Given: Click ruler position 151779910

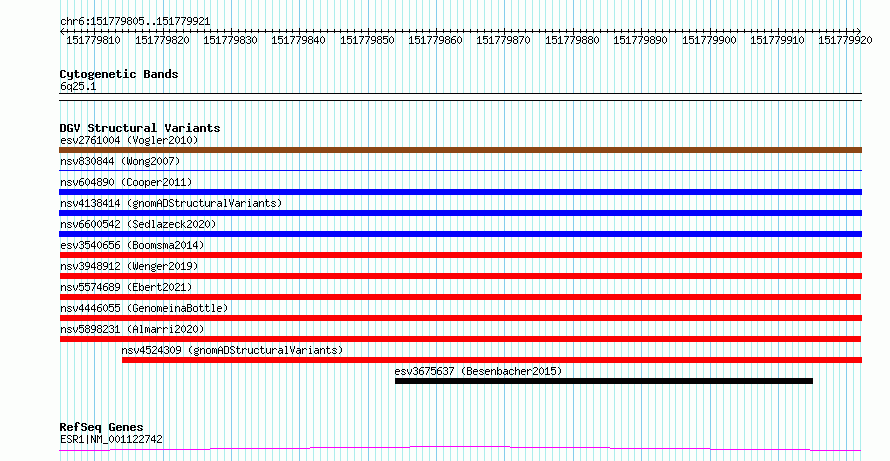Looking at the screenshot, I should coord(777,40).
